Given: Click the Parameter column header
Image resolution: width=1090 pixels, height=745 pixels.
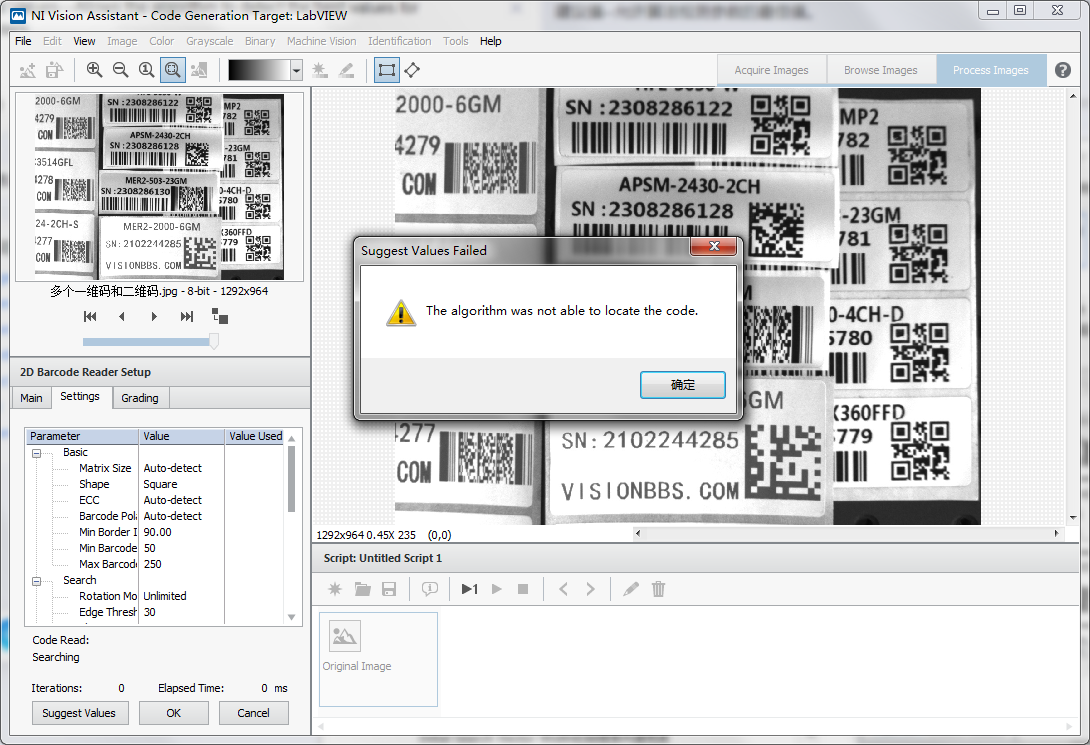Looking at the screenshot, I should (83, 436).
